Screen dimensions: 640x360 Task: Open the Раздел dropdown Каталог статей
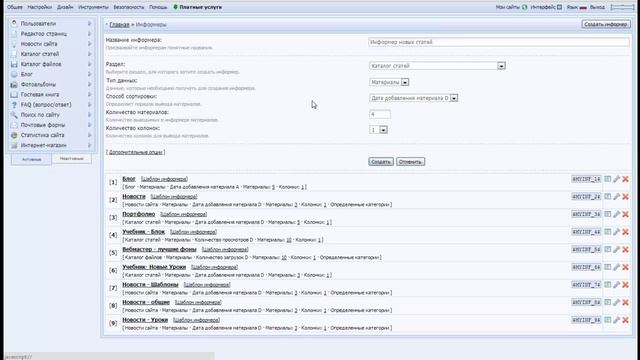click(x=437, y=66)
